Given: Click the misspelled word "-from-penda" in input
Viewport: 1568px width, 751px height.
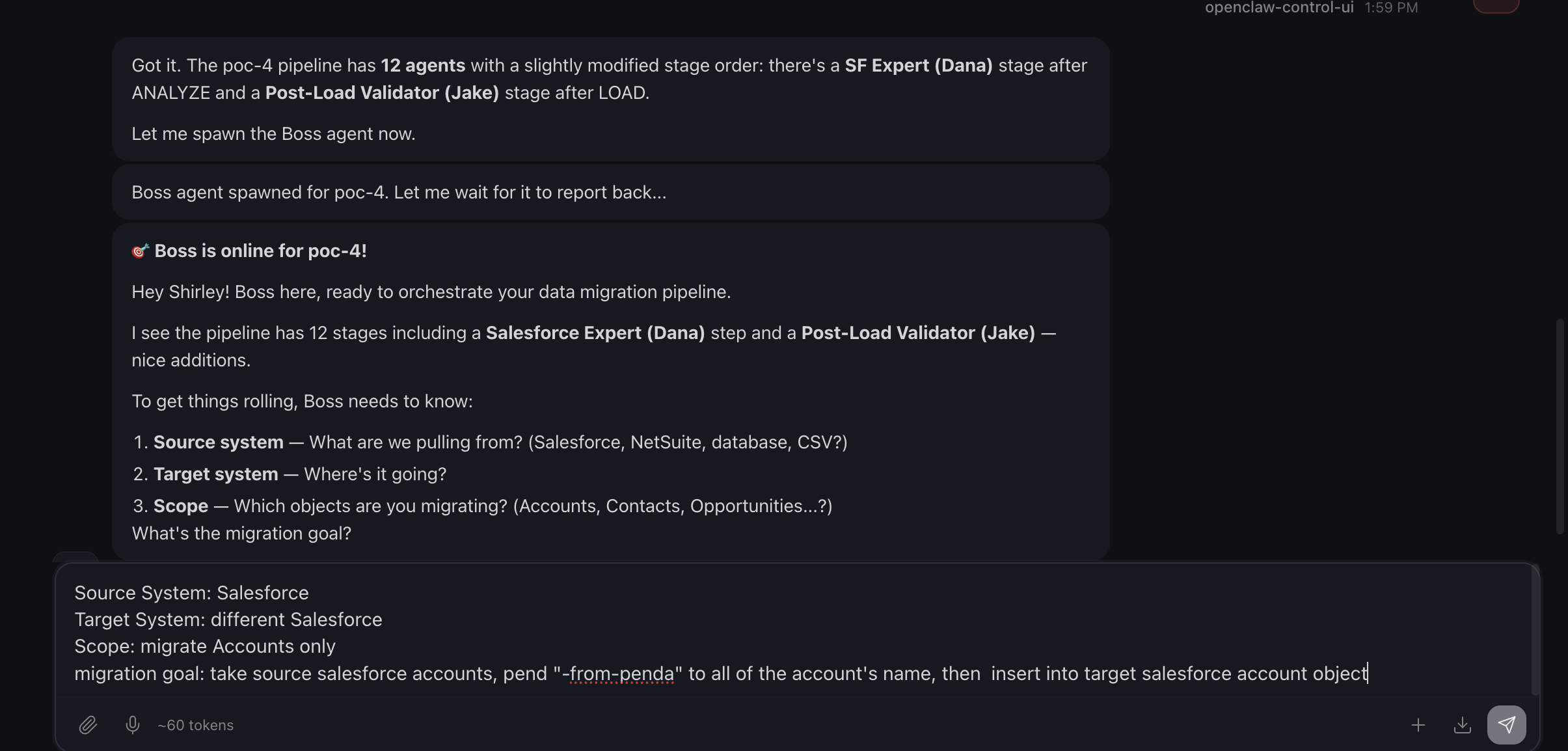Looking at the screenshot, I should pyautogui.click(x=617, y=674).
